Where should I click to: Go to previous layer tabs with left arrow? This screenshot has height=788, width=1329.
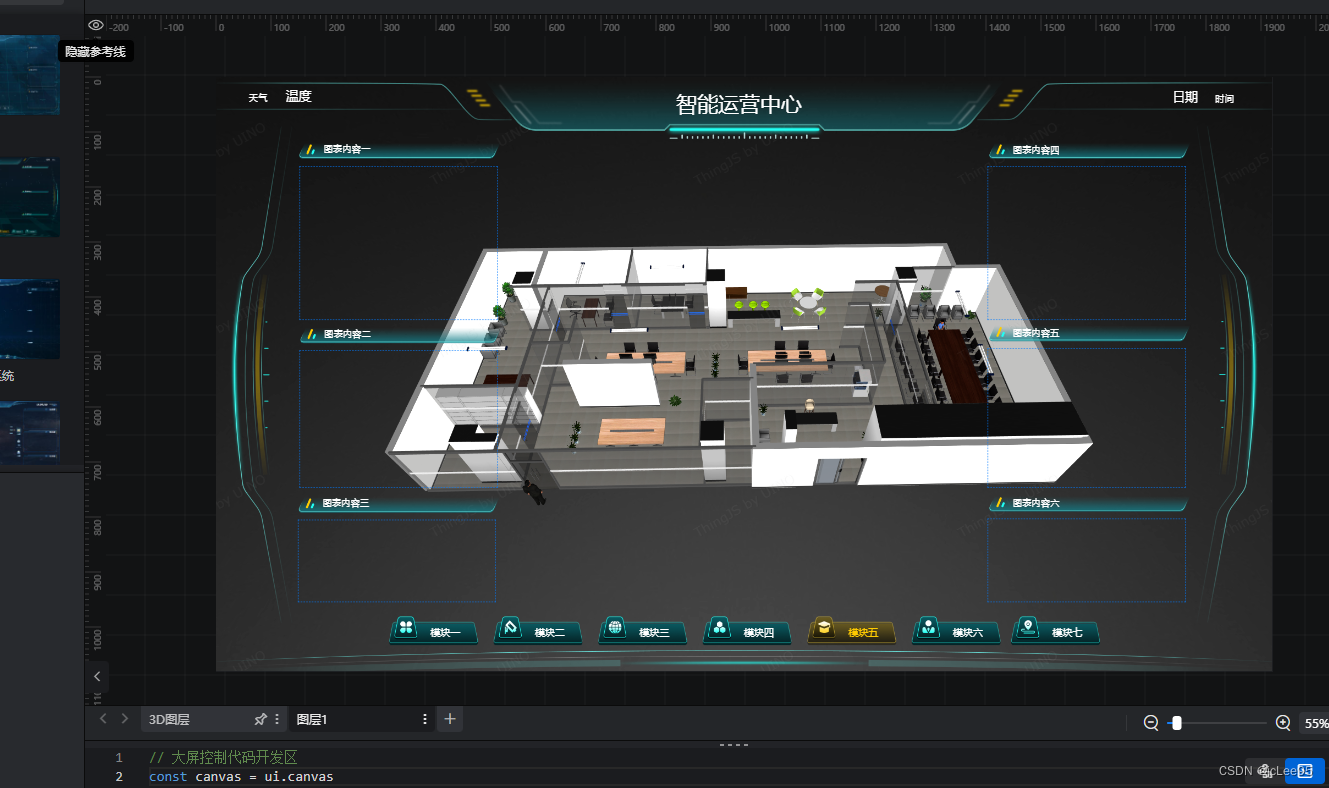[103, 719]
